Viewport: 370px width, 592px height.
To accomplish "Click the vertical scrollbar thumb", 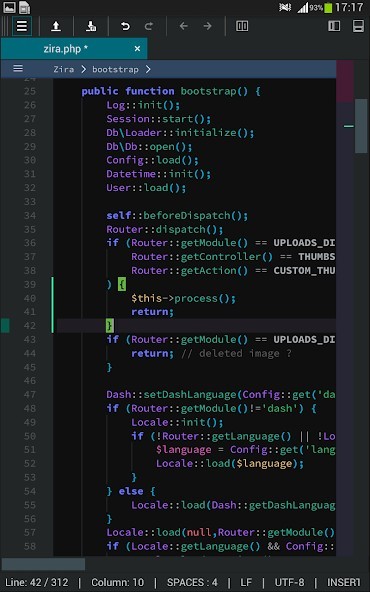I will tap(361, 126).
